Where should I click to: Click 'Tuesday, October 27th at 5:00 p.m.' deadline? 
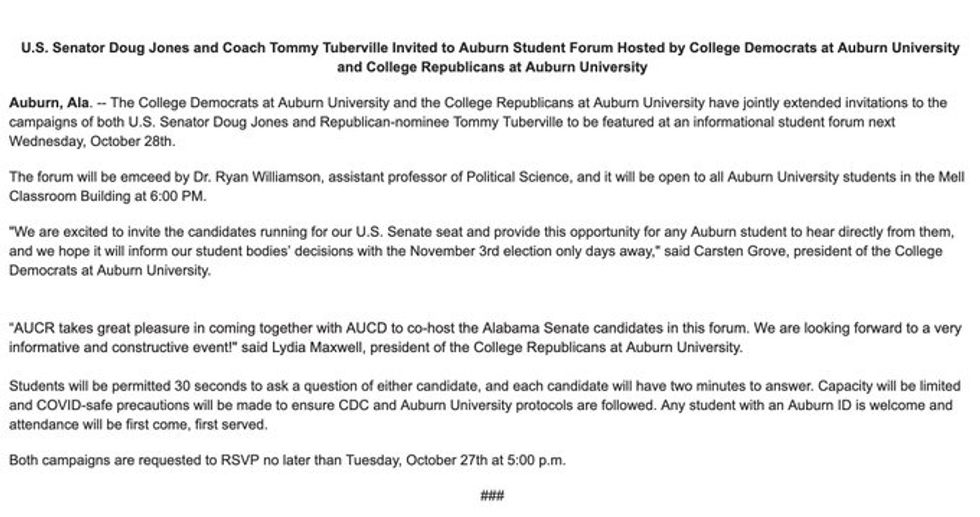click(x=456, y=461)
